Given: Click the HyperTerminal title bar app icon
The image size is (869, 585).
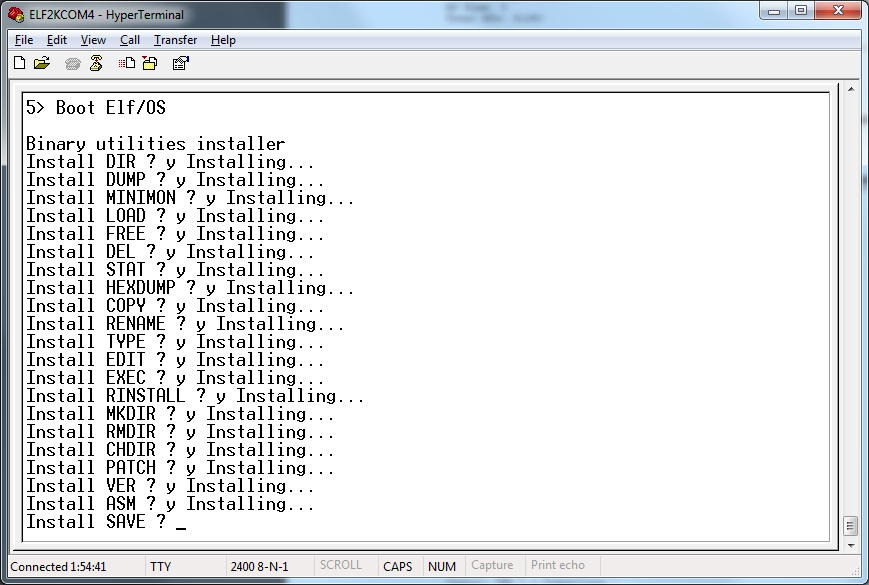Looking at the screenshot, I should (15, 14).
